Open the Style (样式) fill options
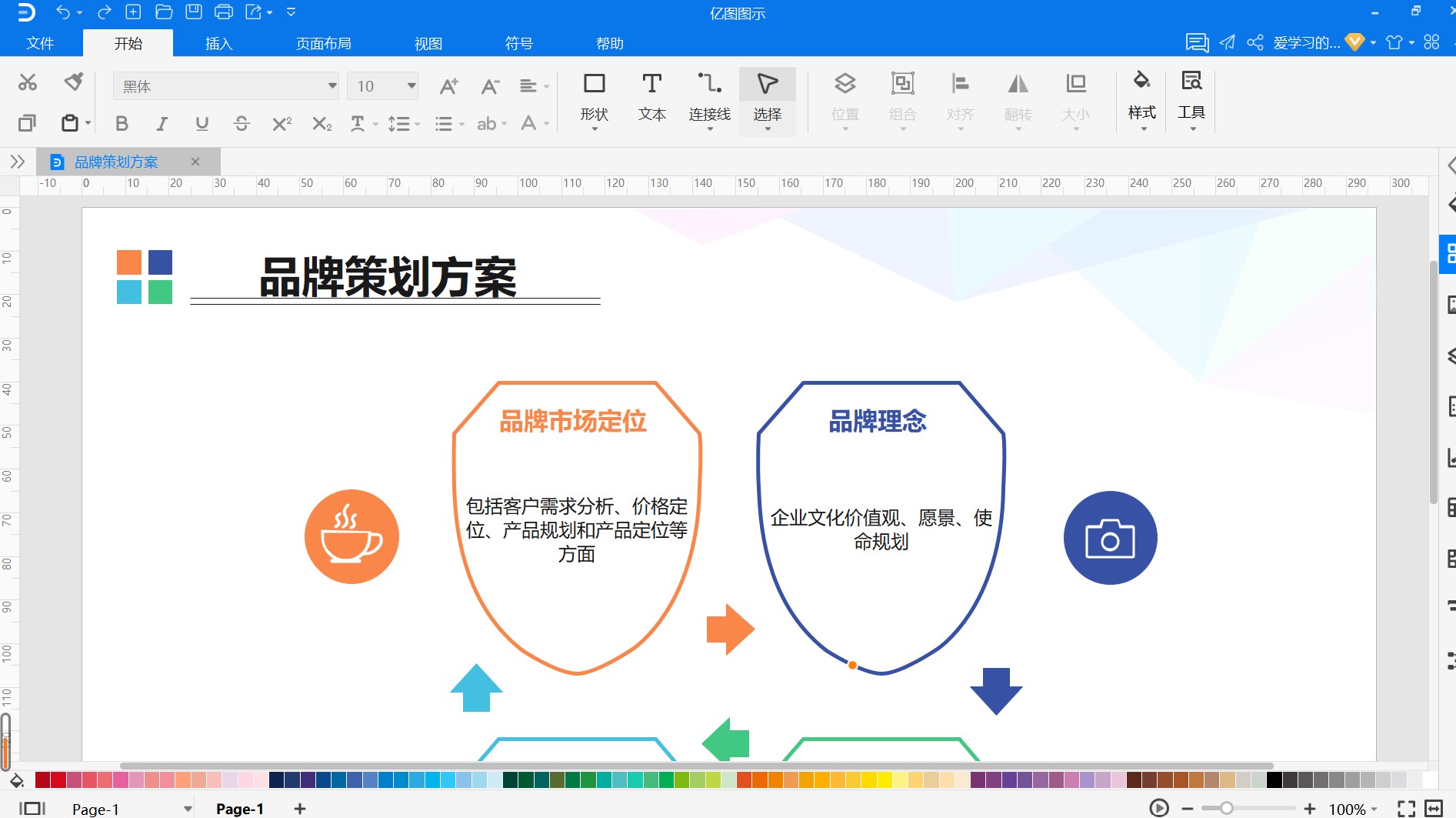Image resolution: width=1456 pixels, height=818 pixels. 1142,101
